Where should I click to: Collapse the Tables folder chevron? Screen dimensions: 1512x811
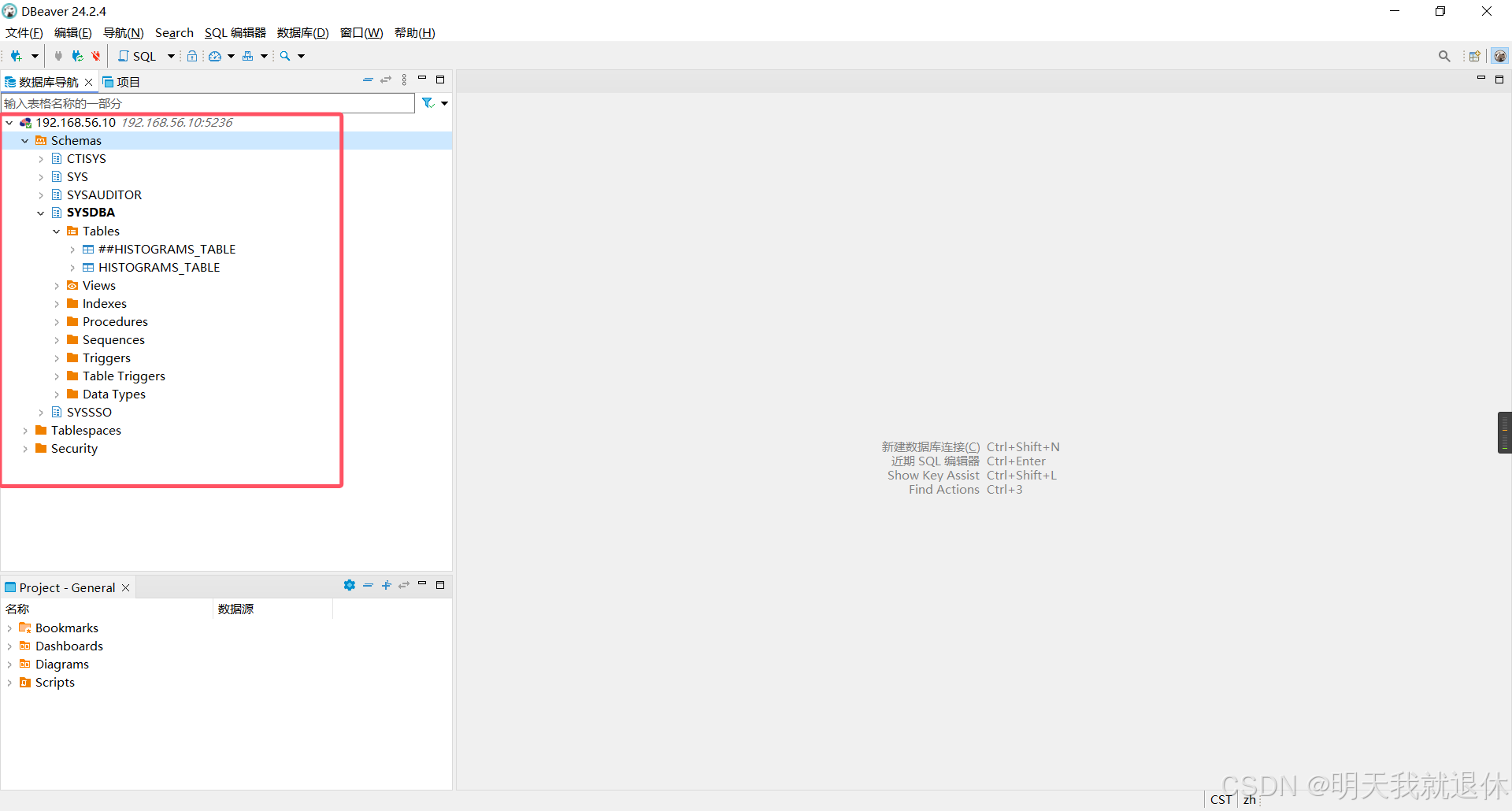[57, 231]
